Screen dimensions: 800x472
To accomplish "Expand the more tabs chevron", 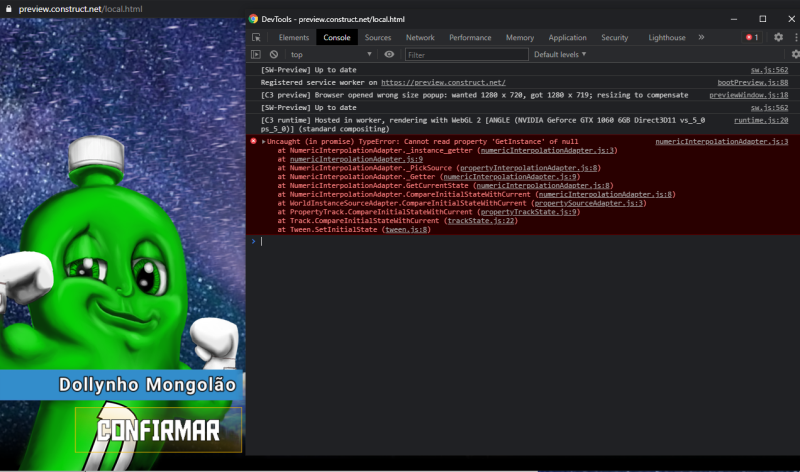I will [x=701, y=37].
